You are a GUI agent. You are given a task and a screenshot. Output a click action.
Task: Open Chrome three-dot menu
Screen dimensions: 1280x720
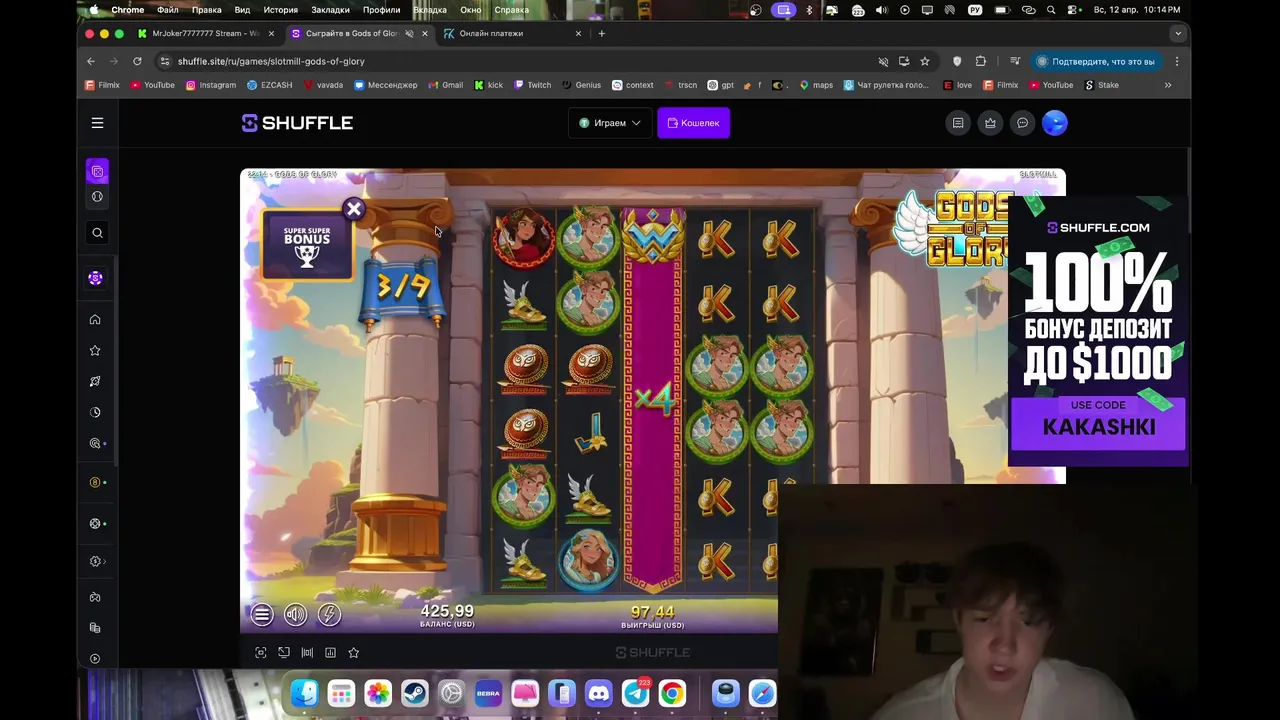pyautogui.click(x=1176, y=61)
